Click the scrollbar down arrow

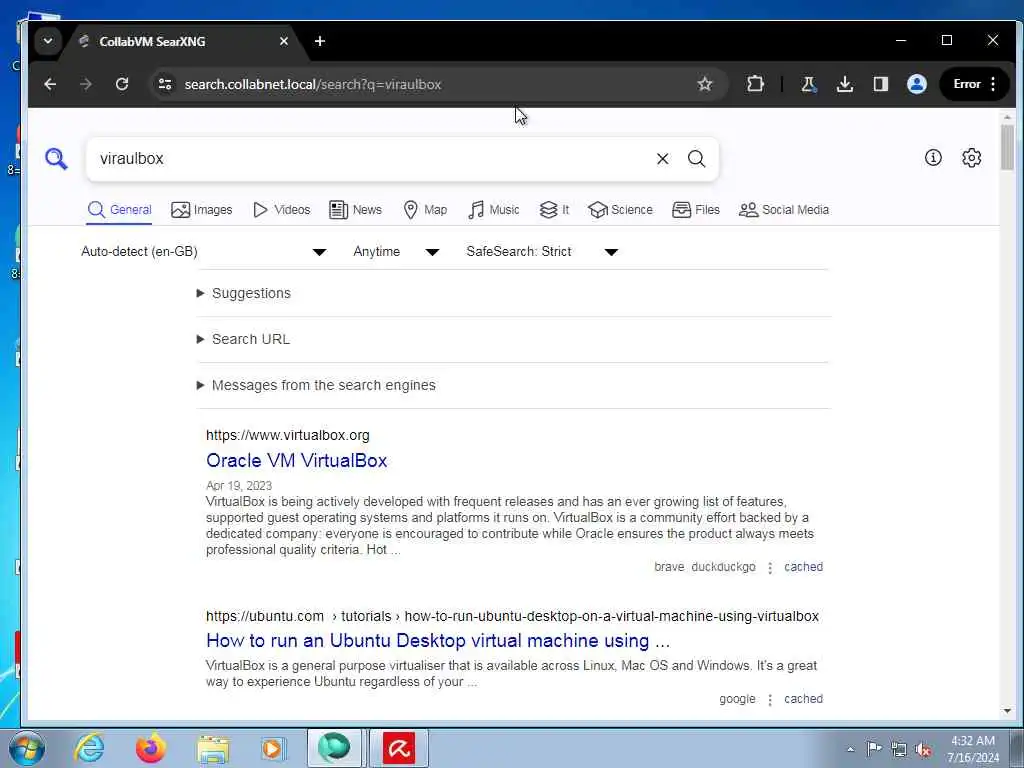pos(1007,711)
